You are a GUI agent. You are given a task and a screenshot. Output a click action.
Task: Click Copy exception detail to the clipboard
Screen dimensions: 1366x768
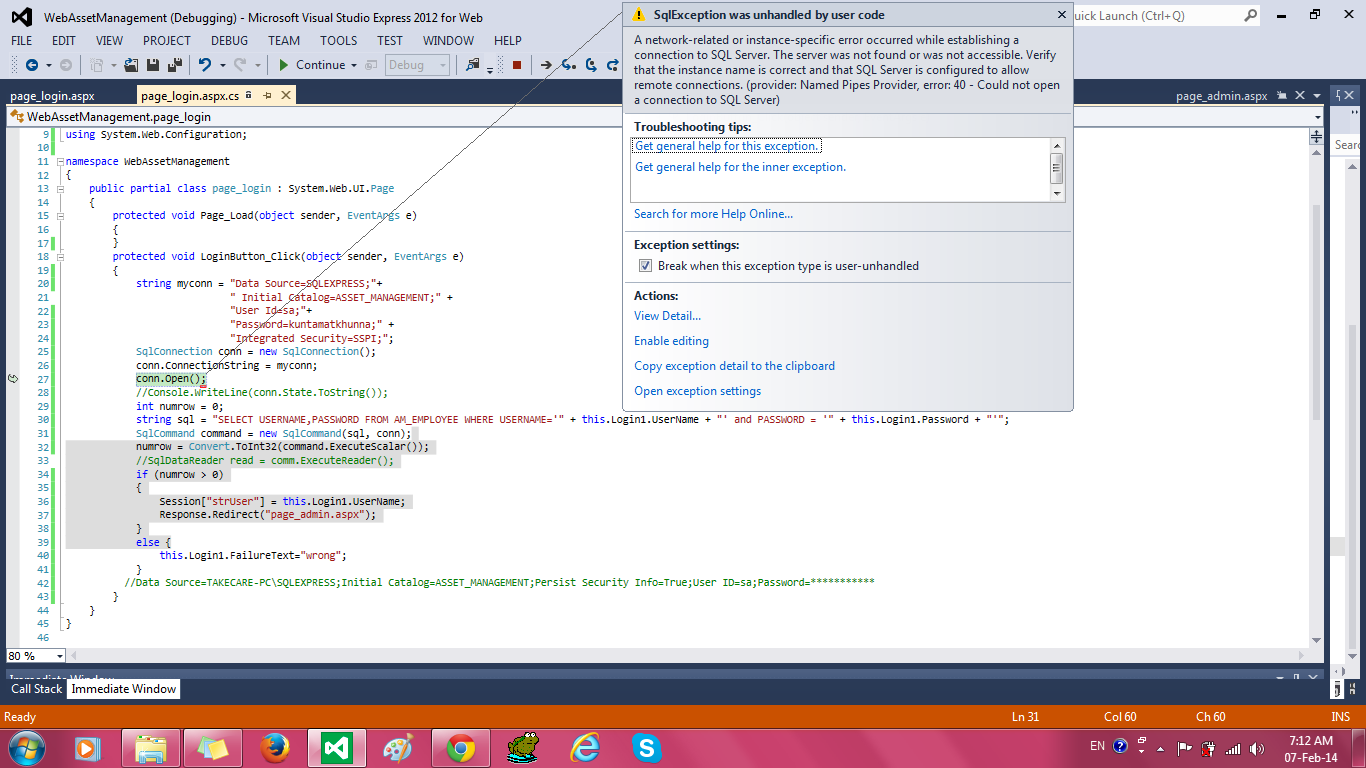pyautogui.click(x=734, y=366)
